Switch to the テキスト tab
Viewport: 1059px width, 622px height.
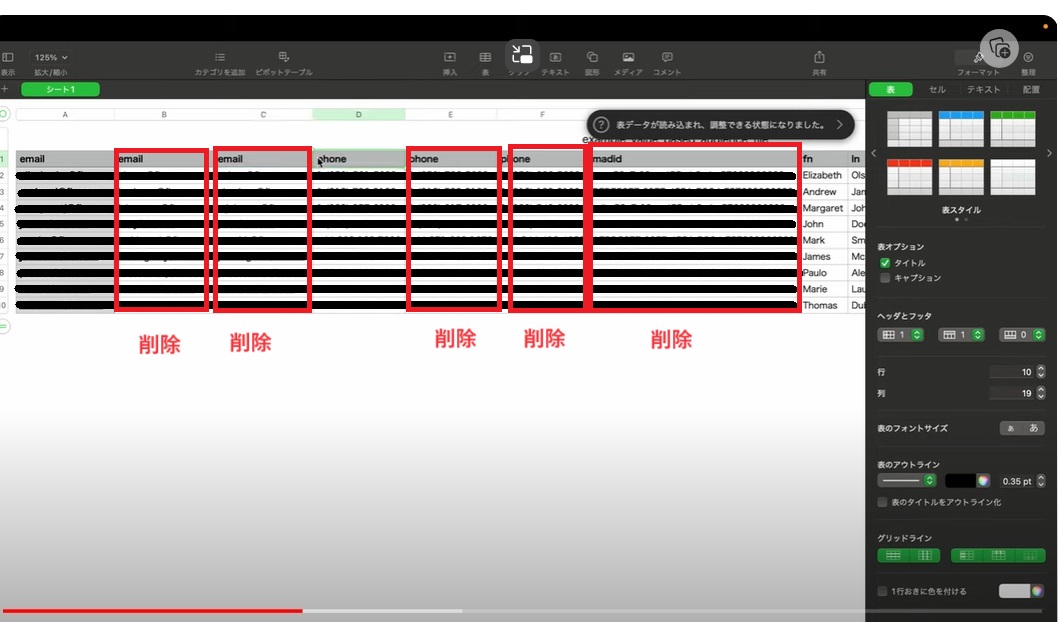pyautogui.click(x=983, y=89)
